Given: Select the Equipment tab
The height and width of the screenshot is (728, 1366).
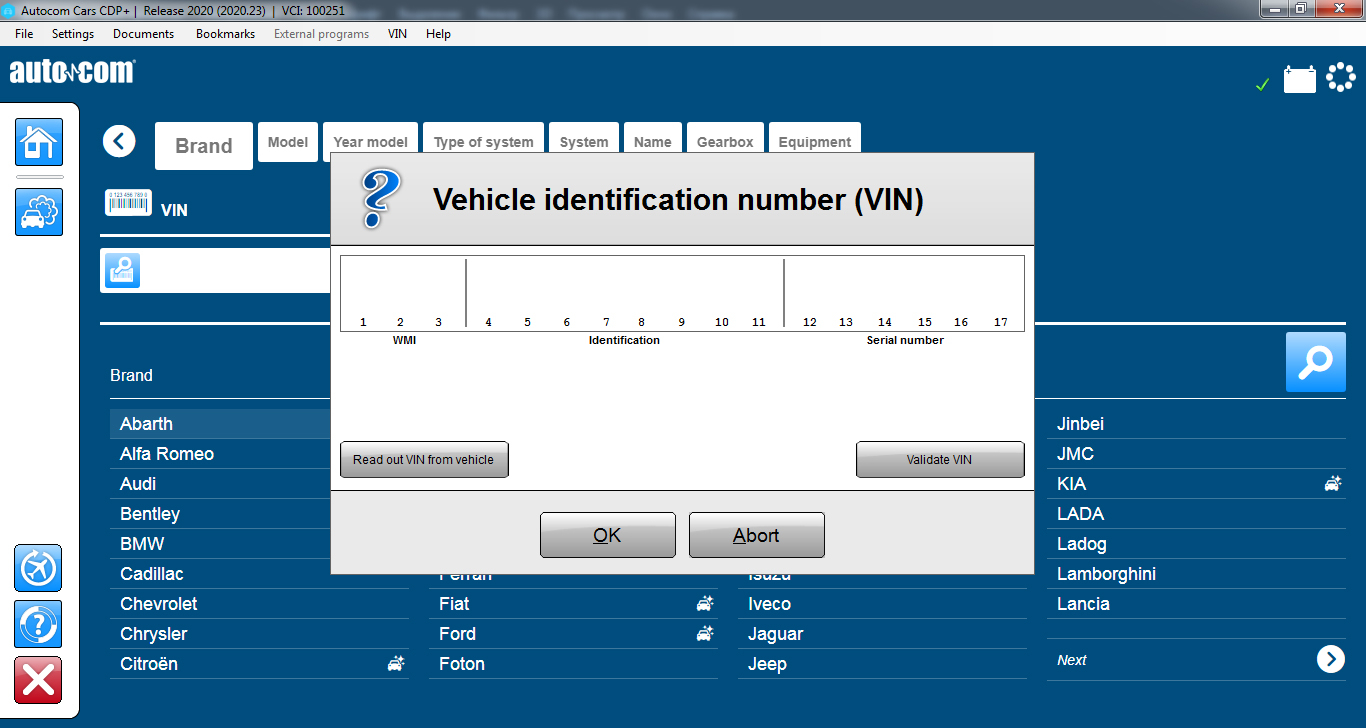Looking at the screenshot, I should (815, 139).
